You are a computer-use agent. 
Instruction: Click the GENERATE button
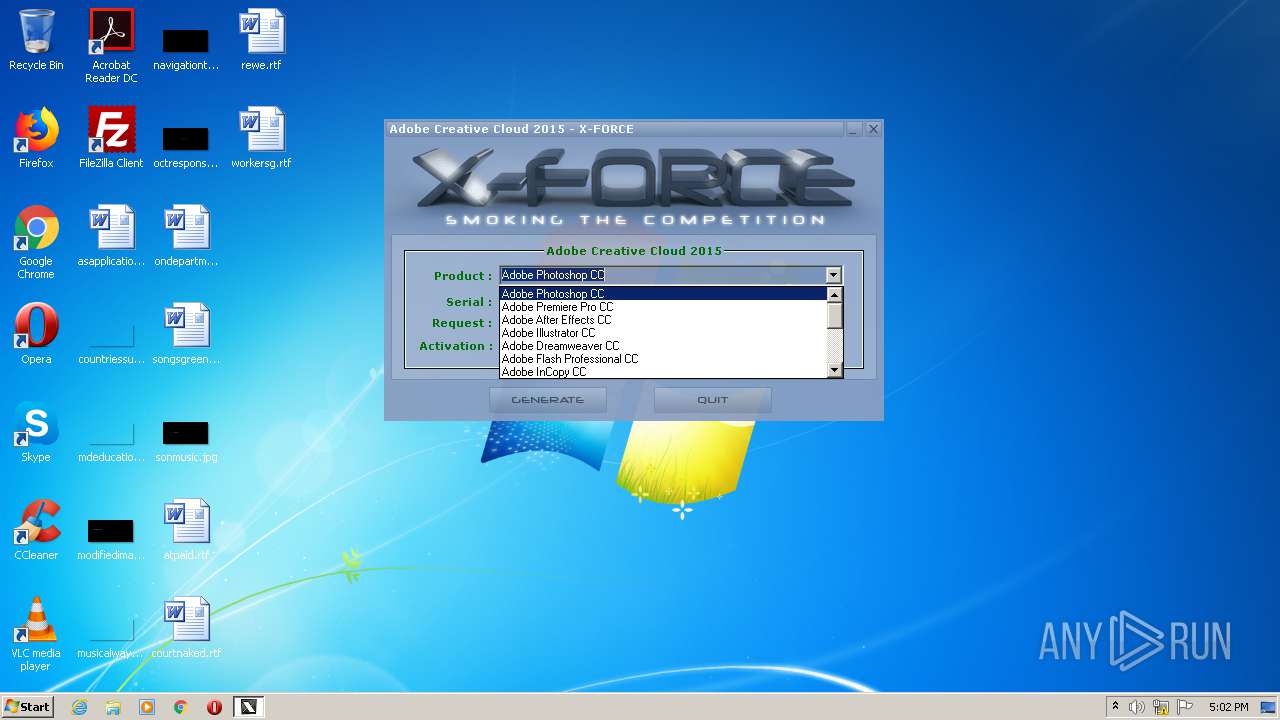[547, 400]
